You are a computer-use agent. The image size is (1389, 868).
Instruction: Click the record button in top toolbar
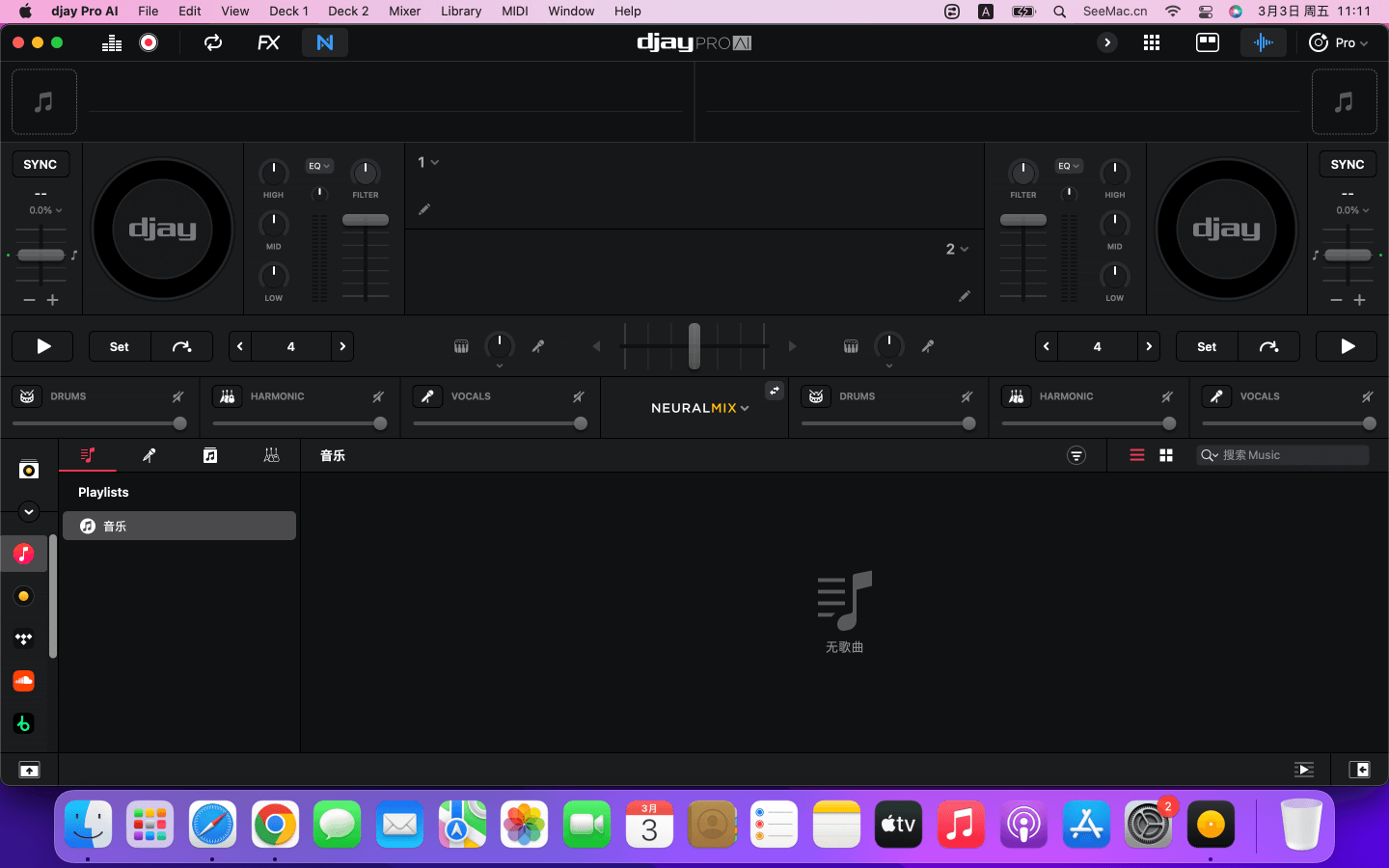click(x=149, y=42)
